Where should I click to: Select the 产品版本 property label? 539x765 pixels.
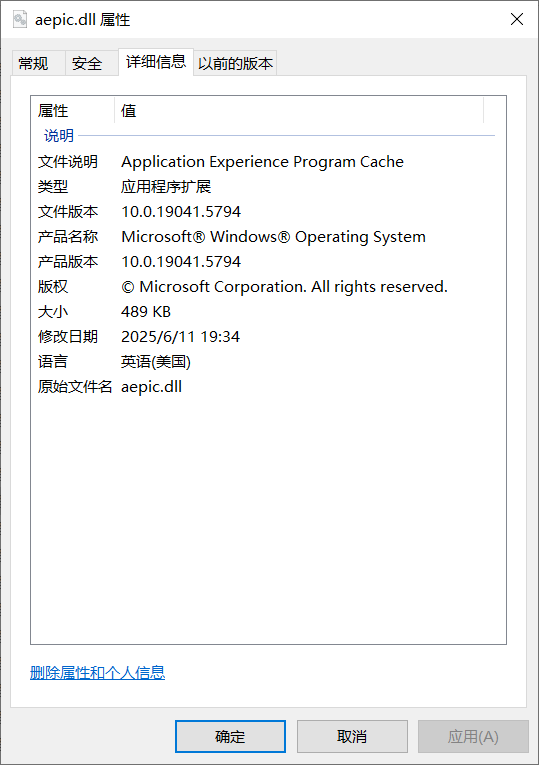coord(68,262)
